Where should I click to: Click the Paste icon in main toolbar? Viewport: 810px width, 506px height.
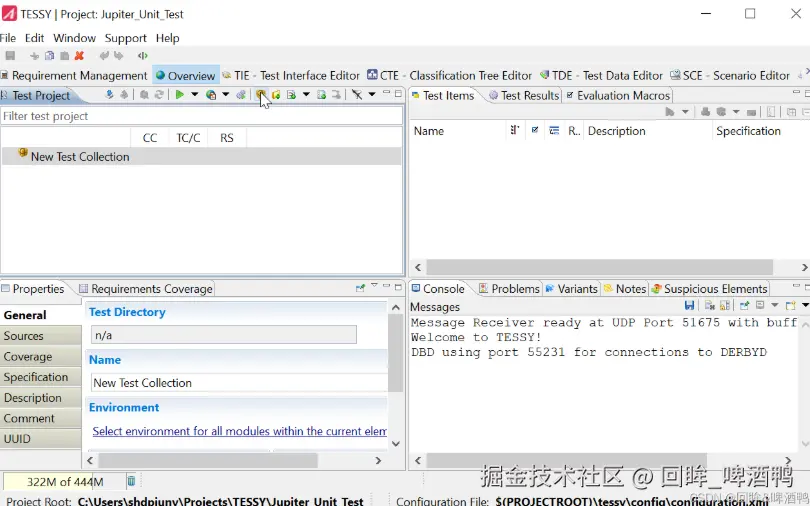65,56
